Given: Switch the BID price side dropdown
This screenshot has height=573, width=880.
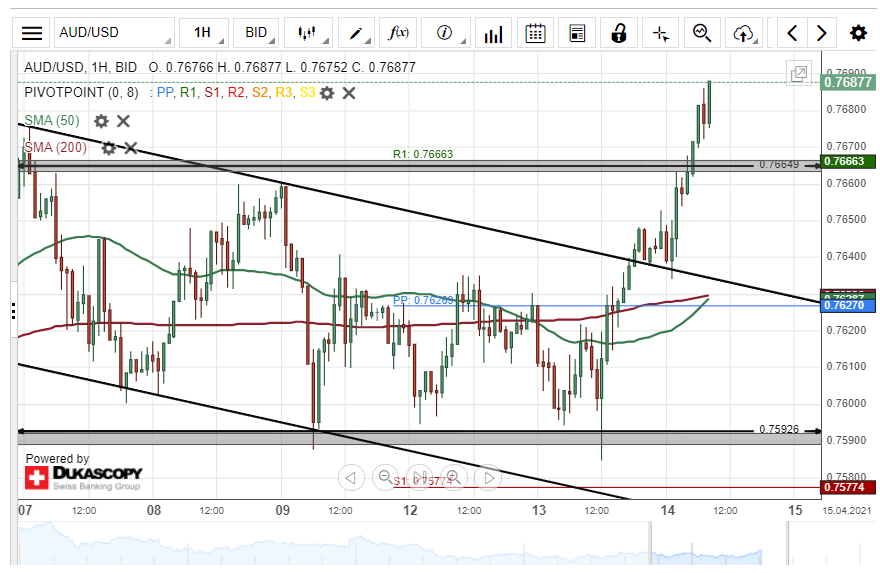Looking at the screenshot, I should pos(256,33).
